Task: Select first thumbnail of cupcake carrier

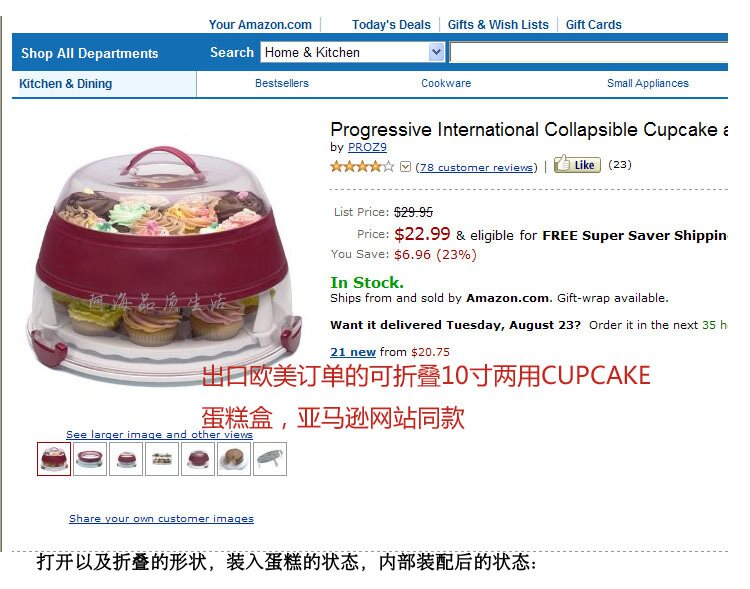Action: click(54, 459)
